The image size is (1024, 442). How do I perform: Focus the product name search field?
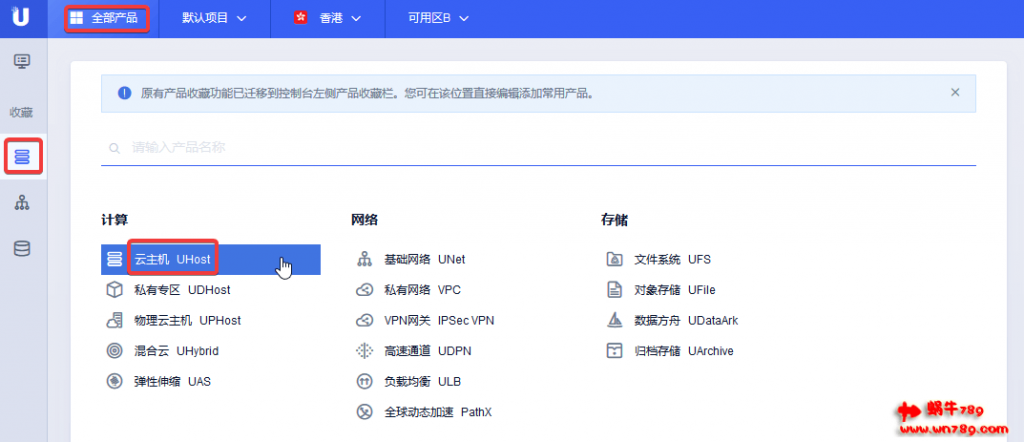point(540,147)
